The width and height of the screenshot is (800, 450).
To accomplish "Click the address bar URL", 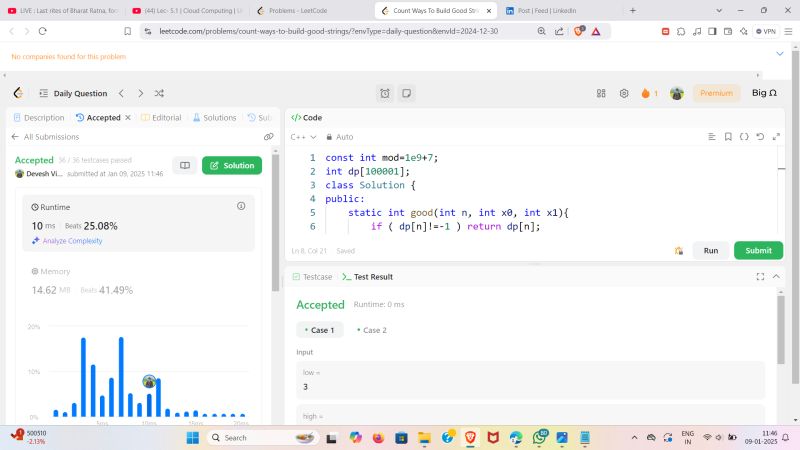I will 329,31.
